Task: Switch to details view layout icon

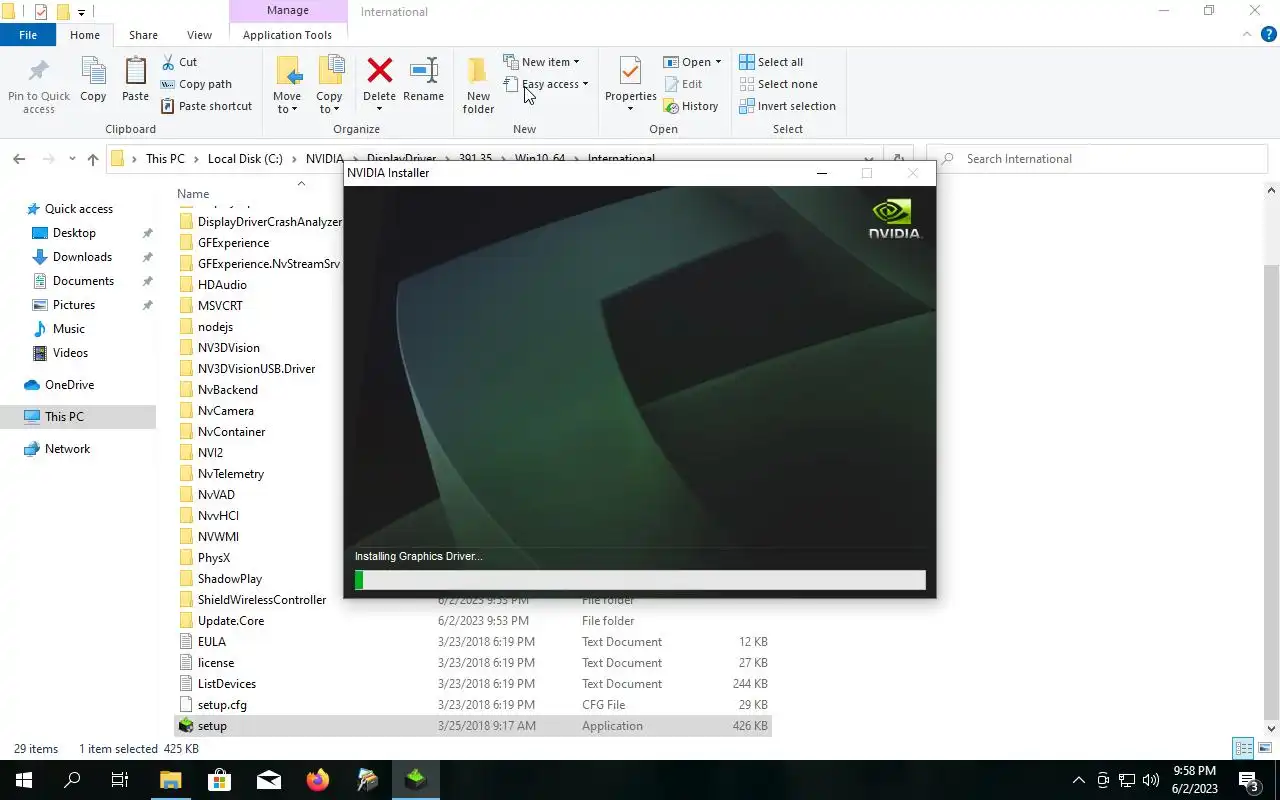Action: click(1243, 748)
